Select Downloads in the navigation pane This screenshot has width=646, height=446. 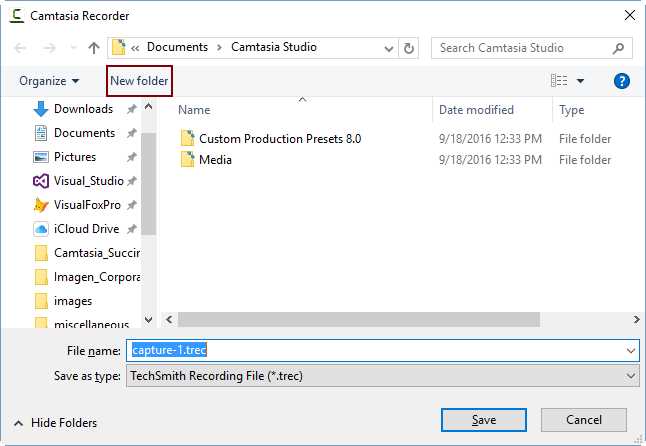coord(83,109)
